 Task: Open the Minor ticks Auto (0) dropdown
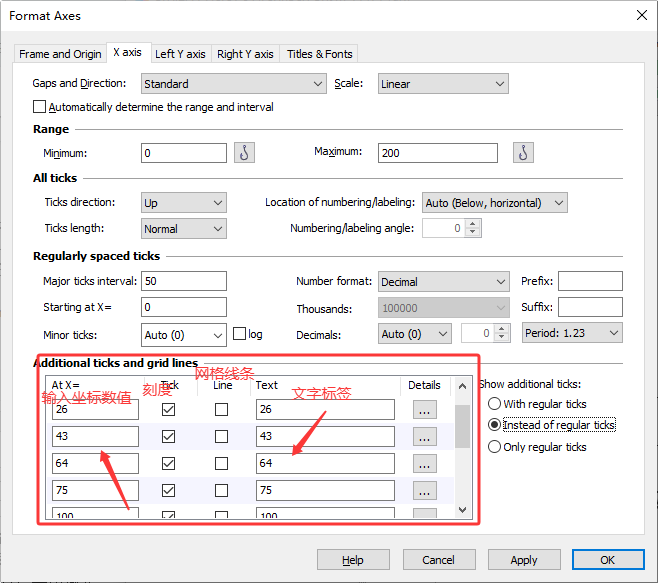click(184, 335)
